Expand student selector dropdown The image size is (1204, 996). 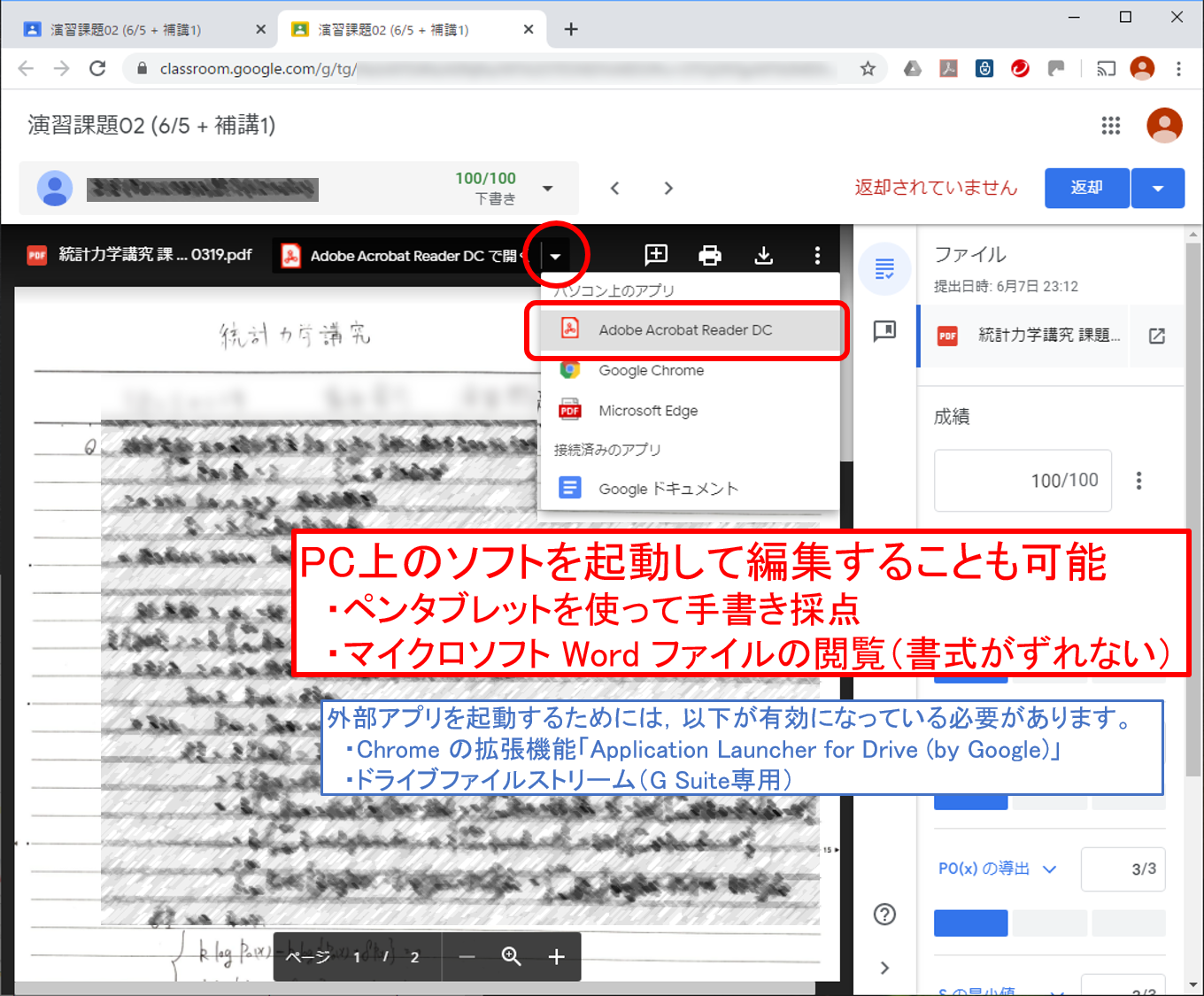pos(548,188)
